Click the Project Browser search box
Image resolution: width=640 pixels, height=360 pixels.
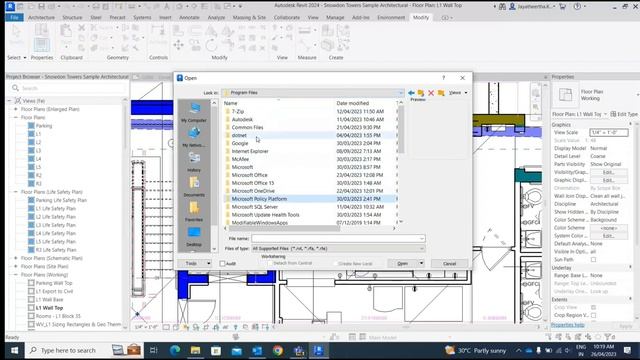[68, 88]
